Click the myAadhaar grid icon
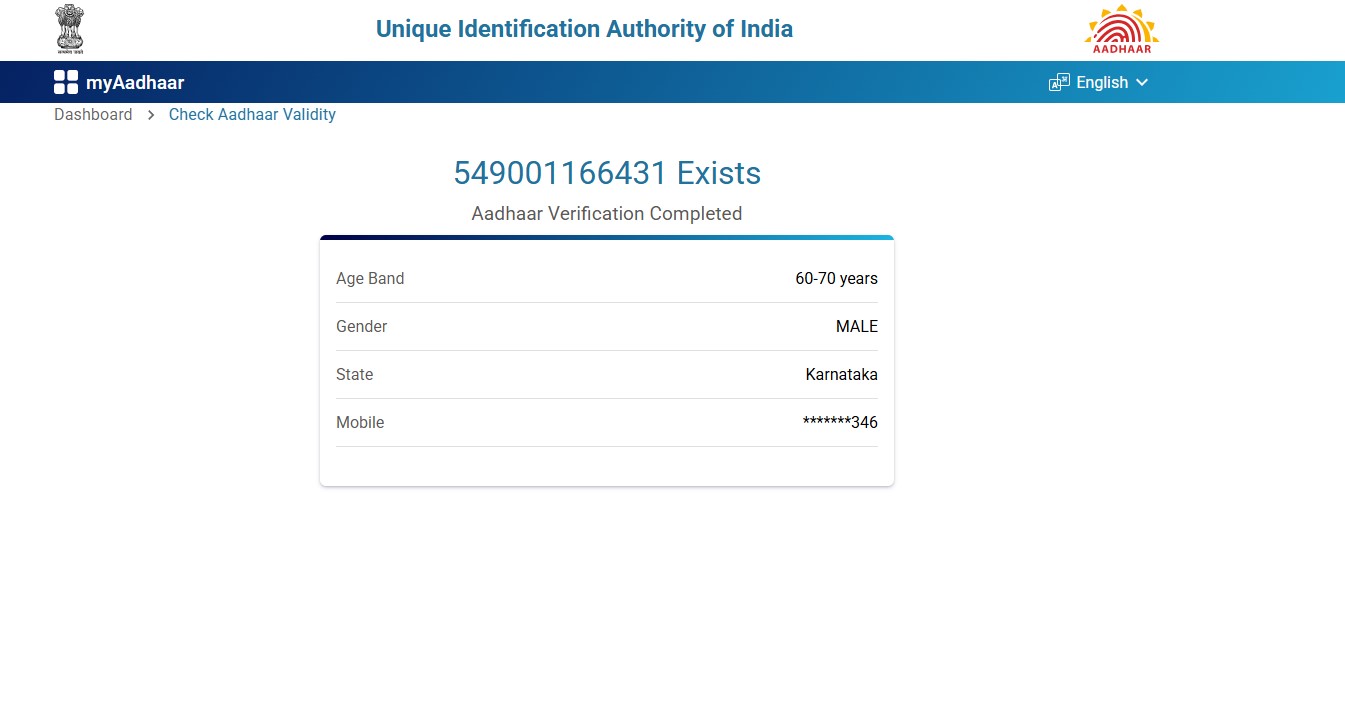Viewport: 1345px width, 712px height. [66, 82]
